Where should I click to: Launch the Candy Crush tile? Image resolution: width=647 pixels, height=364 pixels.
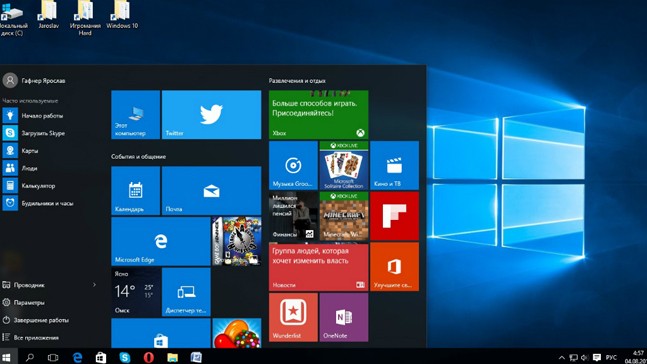pos(237,333)
